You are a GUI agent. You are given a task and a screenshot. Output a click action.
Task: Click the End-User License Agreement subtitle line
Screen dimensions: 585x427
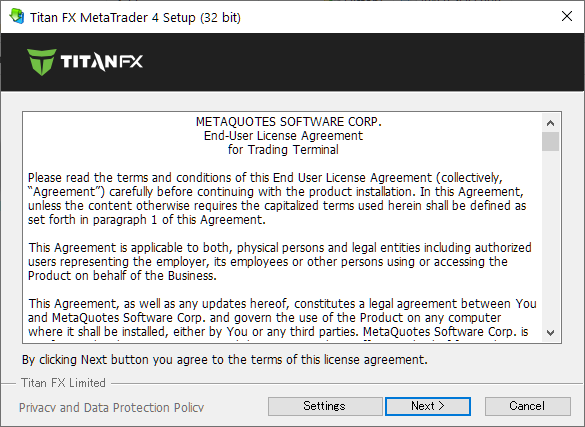click(283, 136)
